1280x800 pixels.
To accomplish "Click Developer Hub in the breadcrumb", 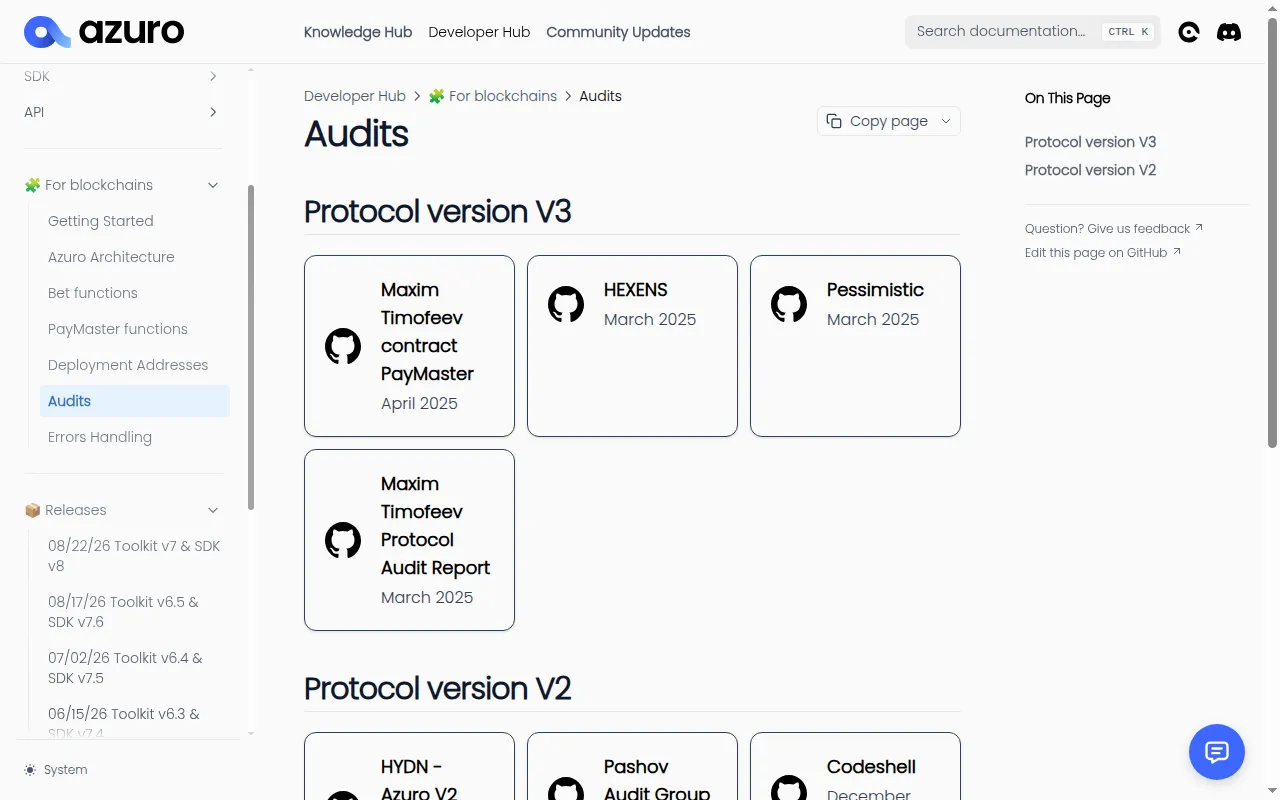I will point(355,96).
